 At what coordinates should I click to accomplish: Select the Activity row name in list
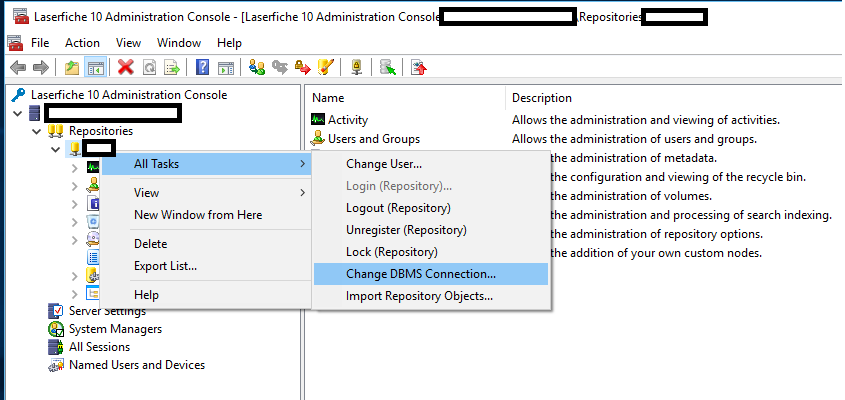pyautogui.click(x=348, y=120)
